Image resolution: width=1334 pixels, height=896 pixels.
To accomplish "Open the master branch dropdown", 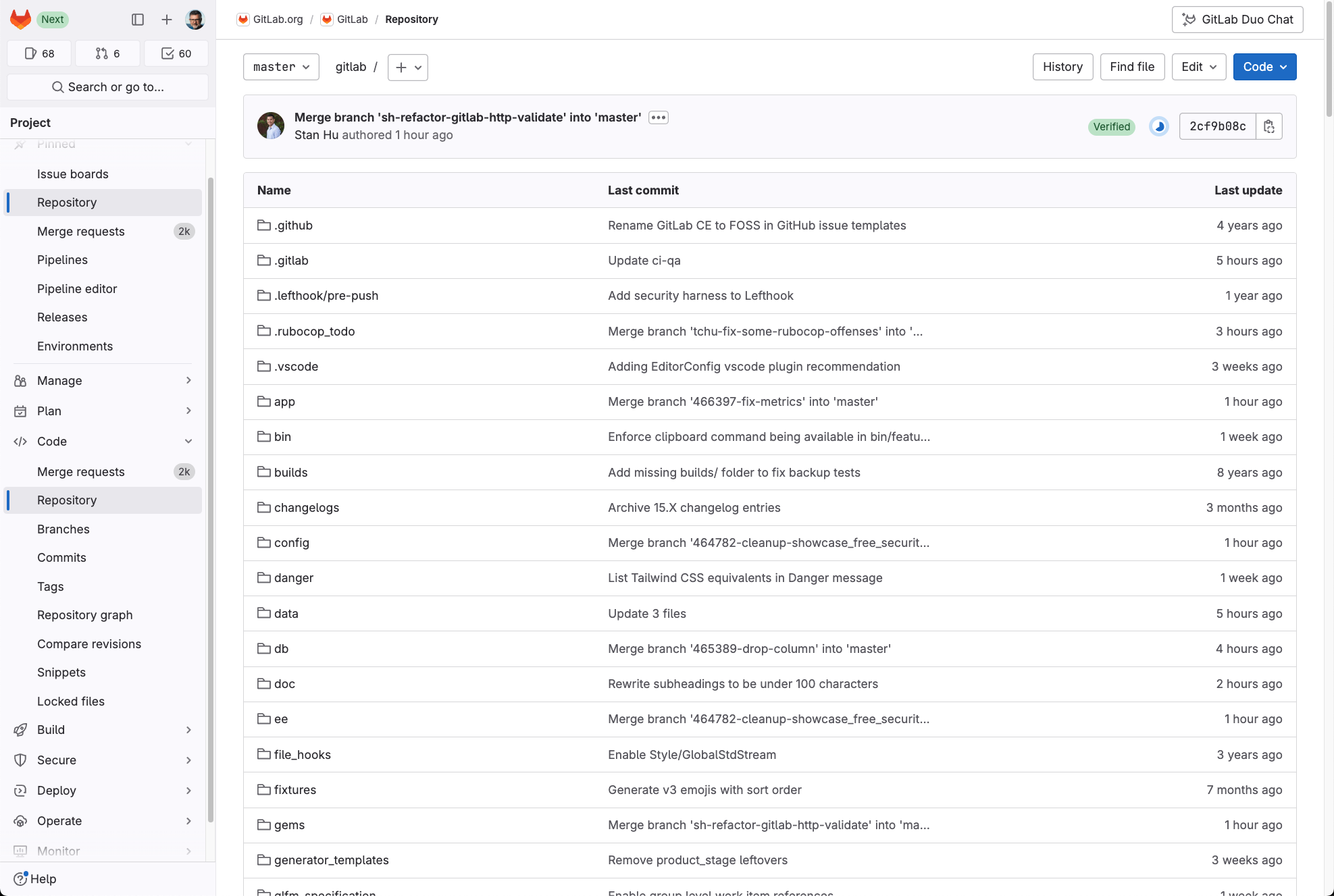I will [281, 67].
